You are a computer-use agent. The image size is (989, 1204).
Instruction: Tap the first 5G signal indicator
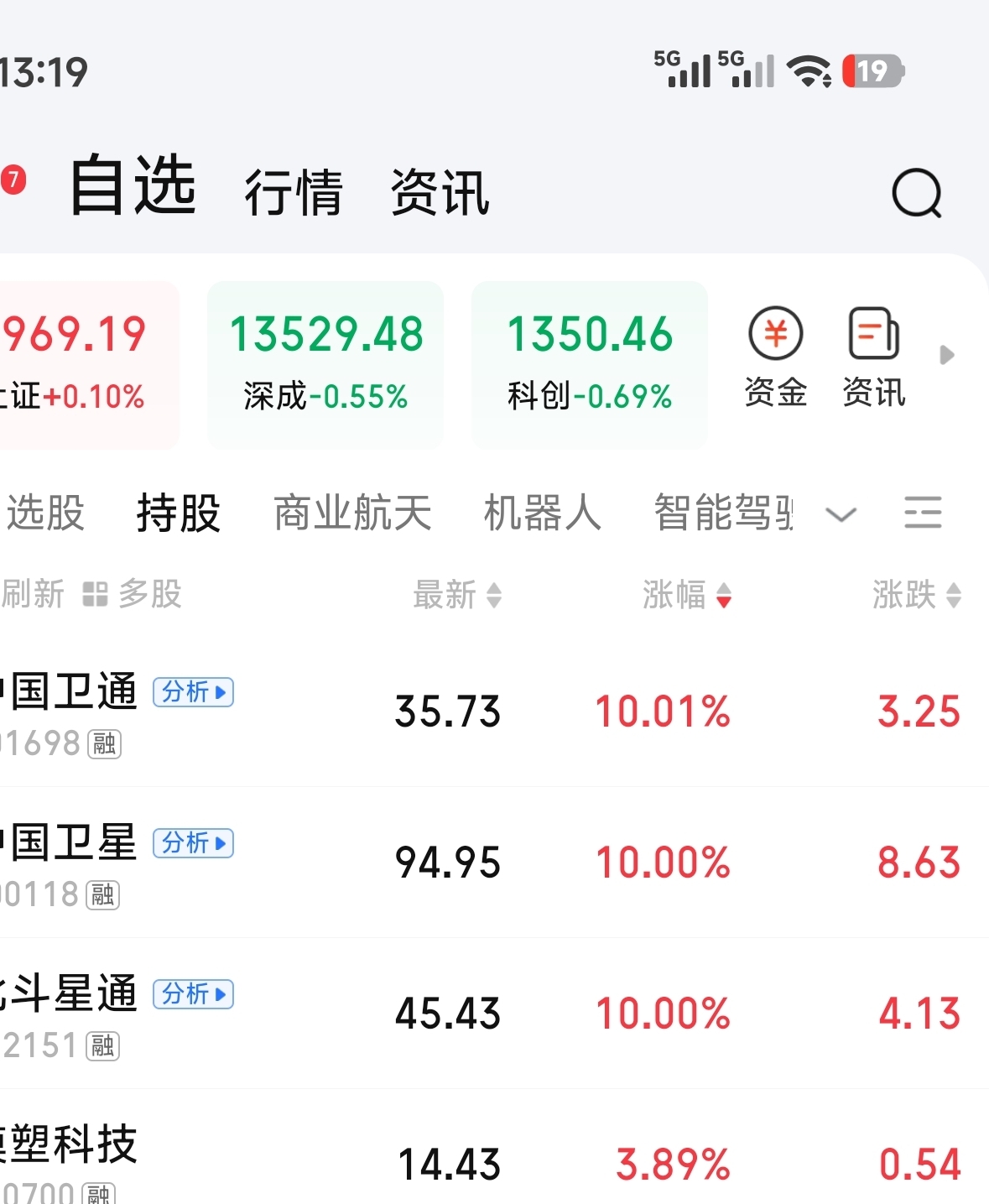coord(682,69)
